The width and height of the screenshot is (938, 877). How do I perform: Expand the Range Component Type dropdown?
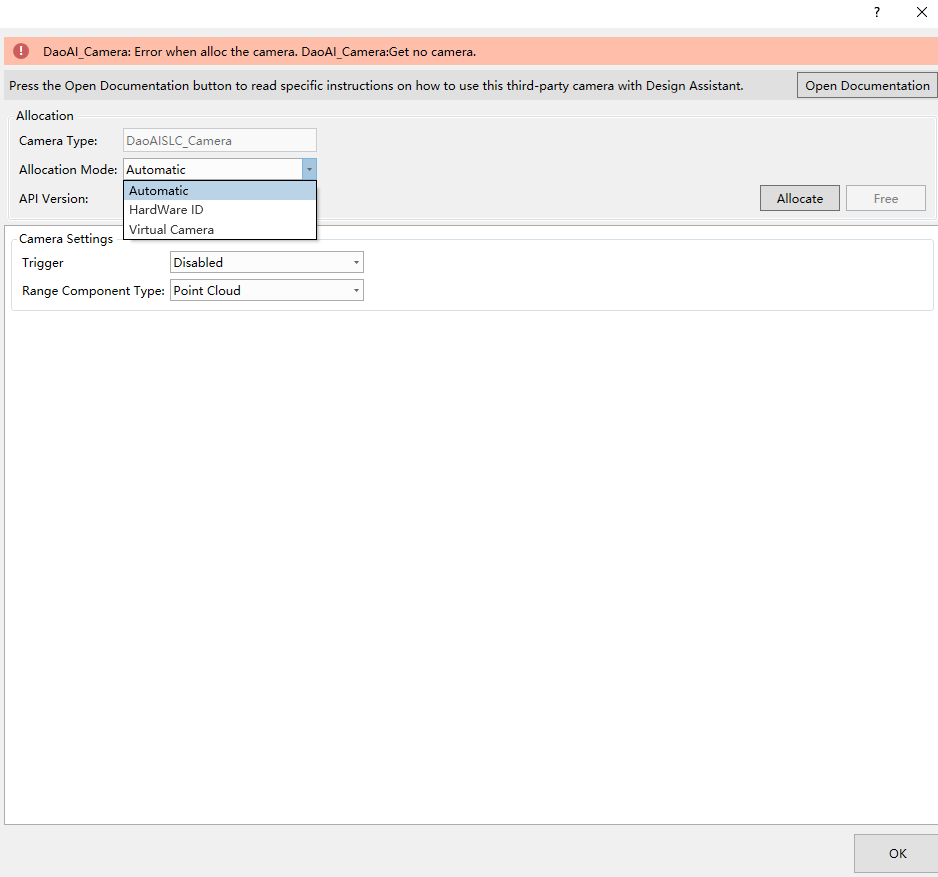click(x=266, y=291)
